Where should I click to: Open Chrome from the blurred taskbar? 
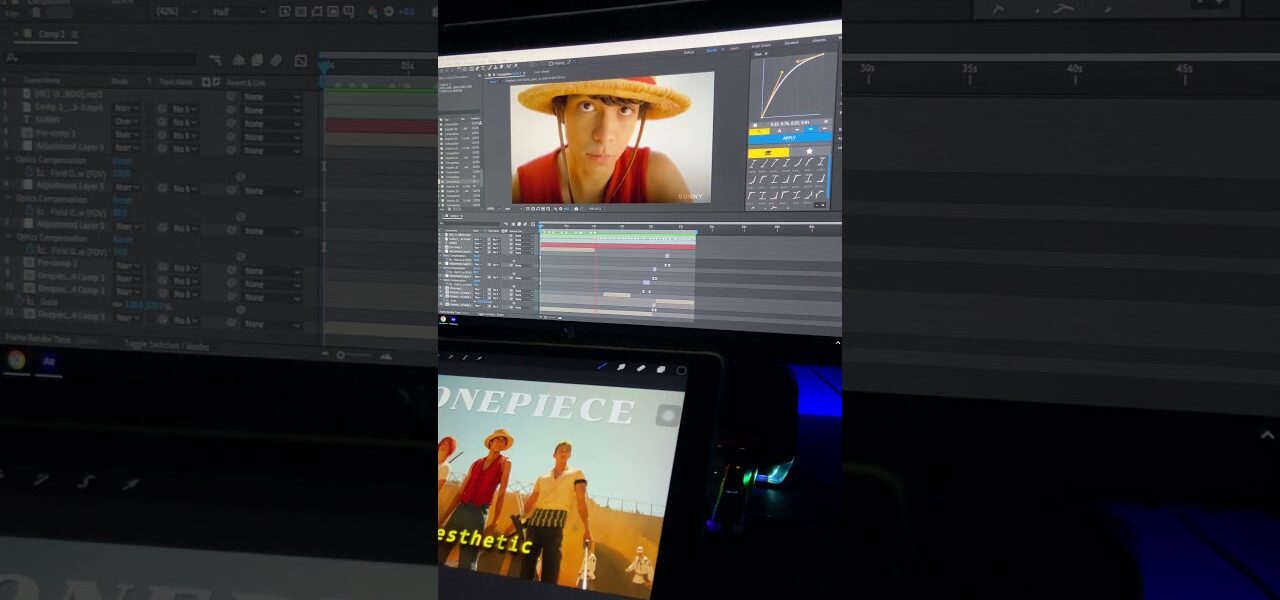click(x=16, y=360)
